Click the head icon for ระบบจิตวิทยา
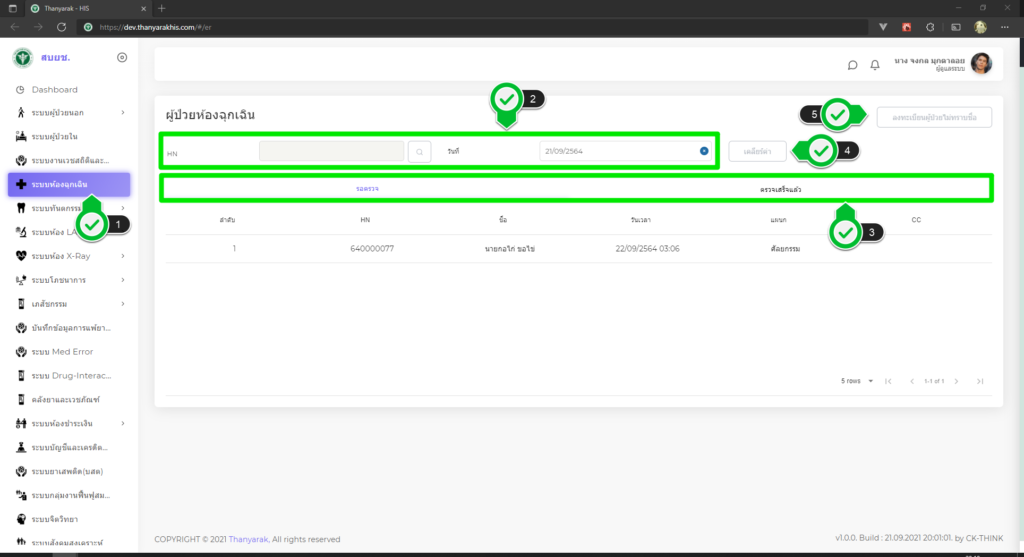Viewport: 1024px width, 557px height. point(21,519)
